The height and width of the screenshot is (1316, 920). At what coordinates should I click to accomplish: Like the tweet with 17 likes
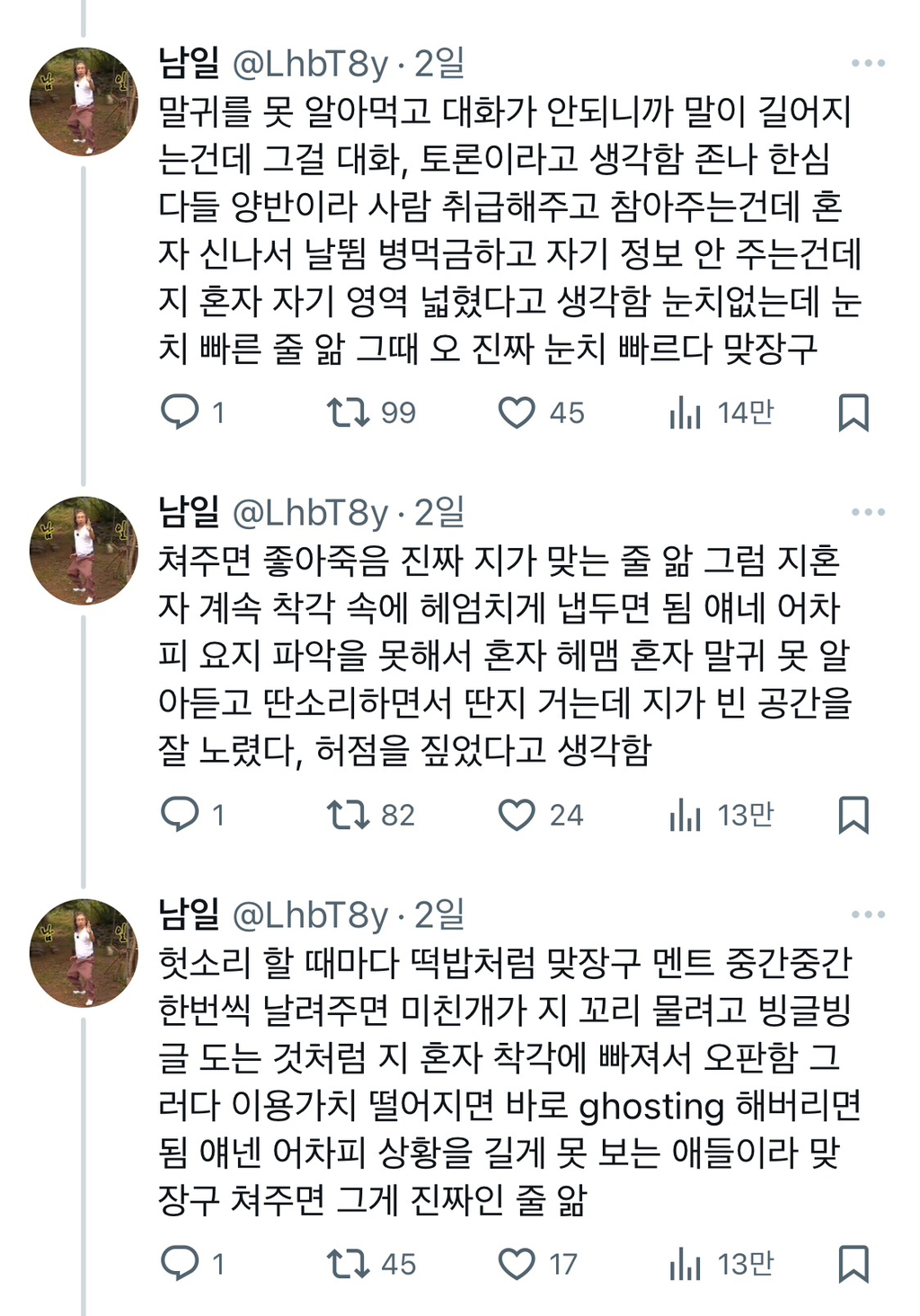517,1264
